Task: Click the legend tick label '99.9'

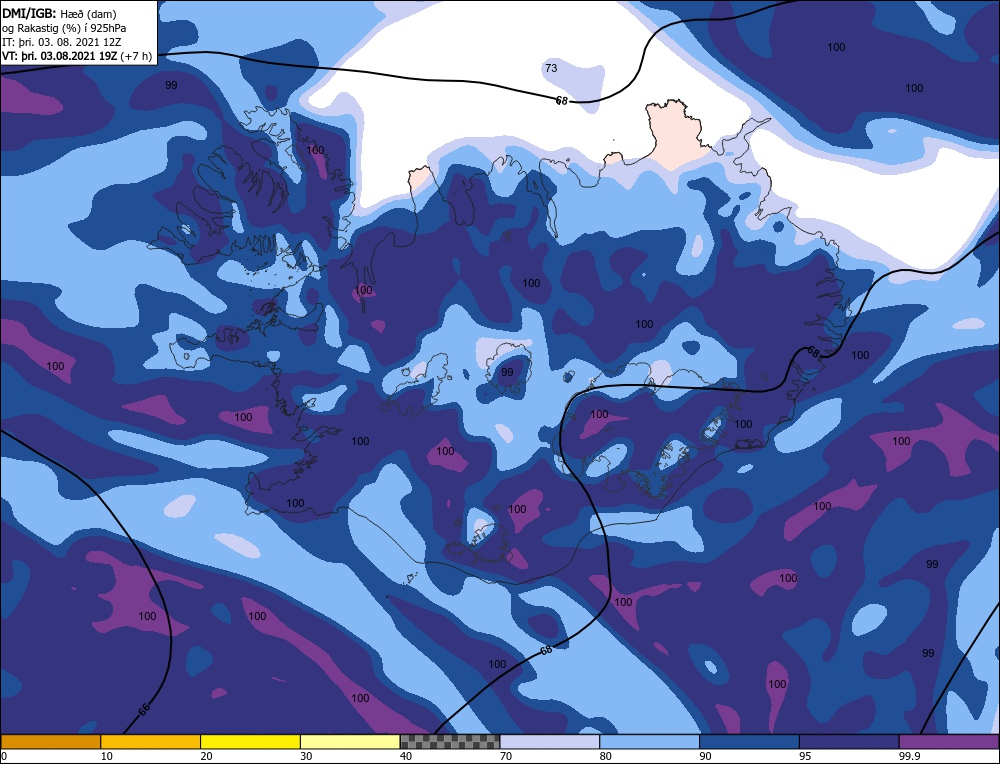Action: (909, 756)
